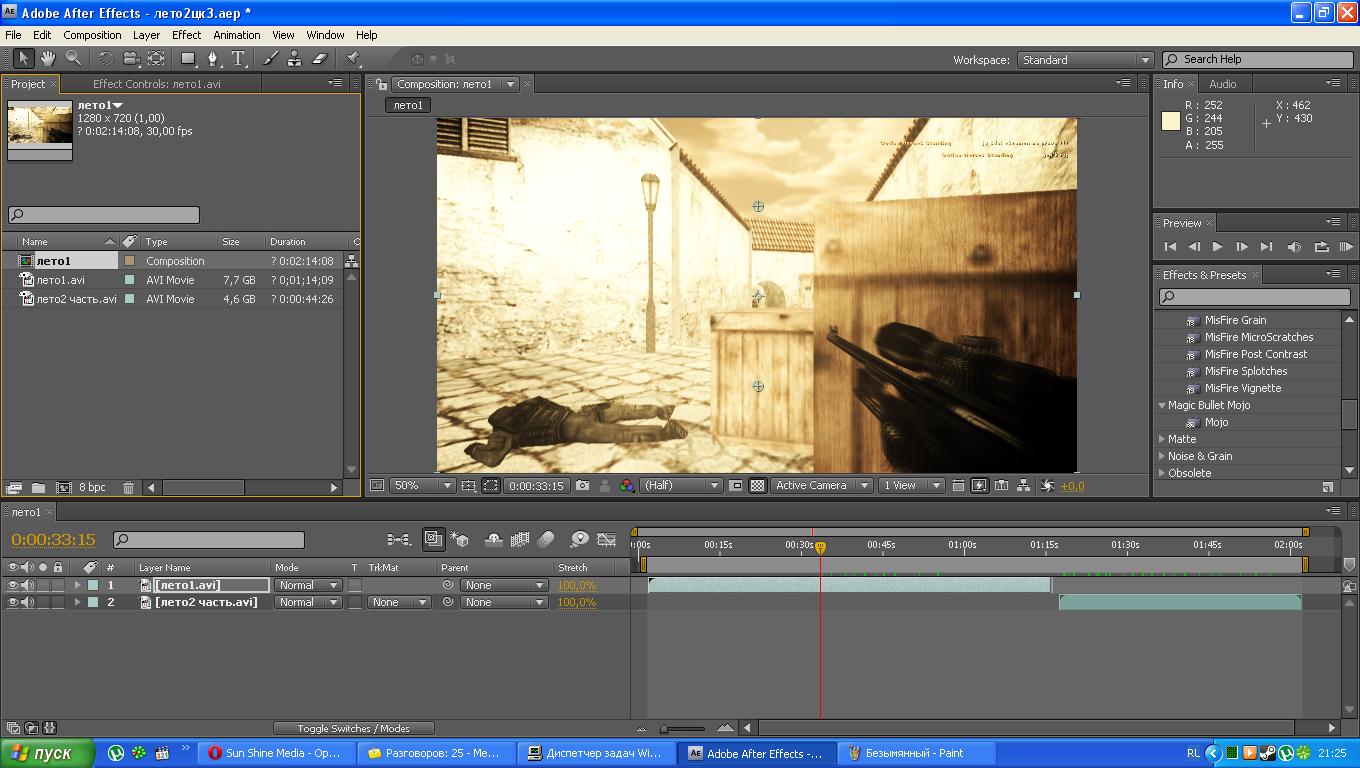Click Toggle Switches / Modes button

353,728
